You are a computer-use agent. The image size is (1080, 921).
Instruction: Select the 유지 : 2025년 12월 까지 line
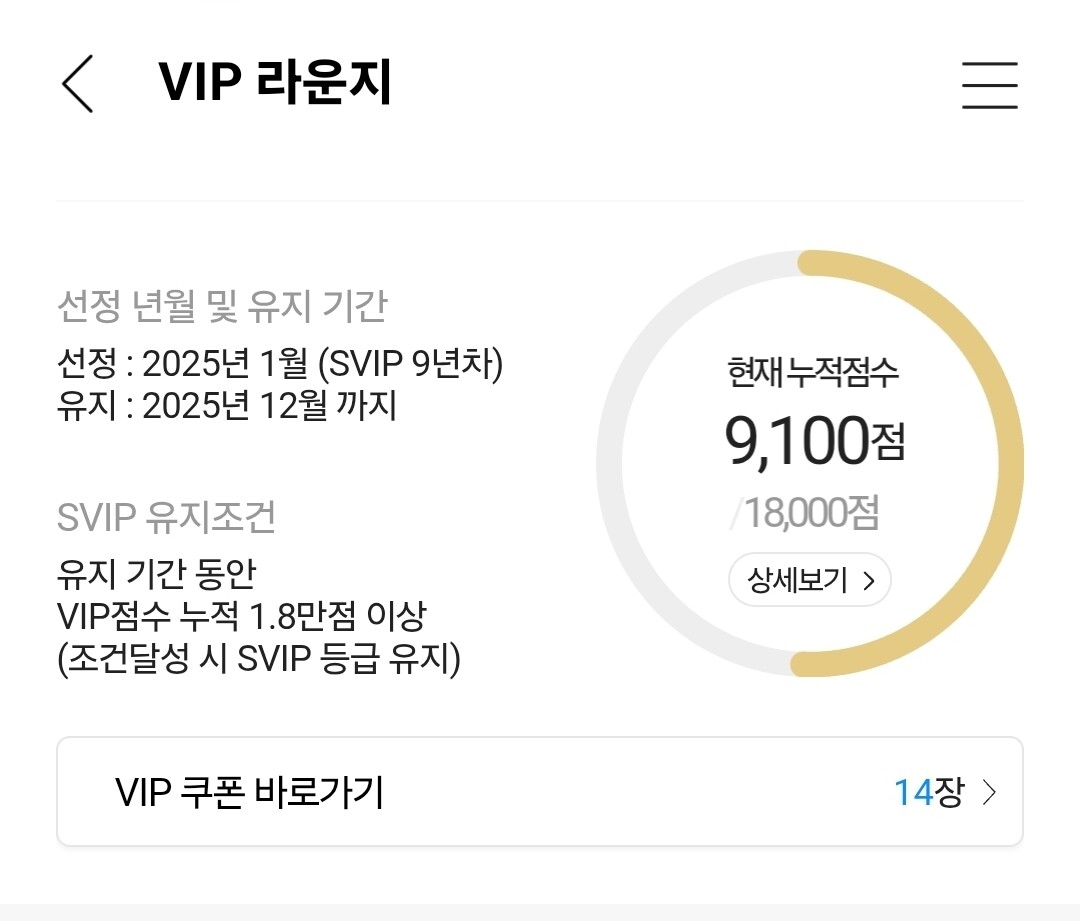[x=227, y=406]
